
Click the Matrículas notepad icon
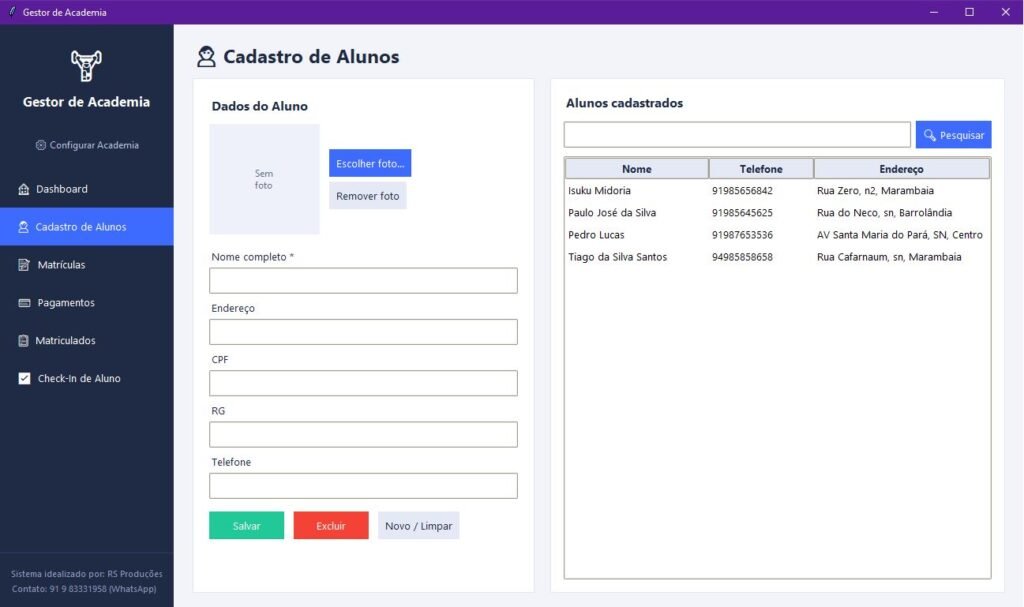click(24, 265)
